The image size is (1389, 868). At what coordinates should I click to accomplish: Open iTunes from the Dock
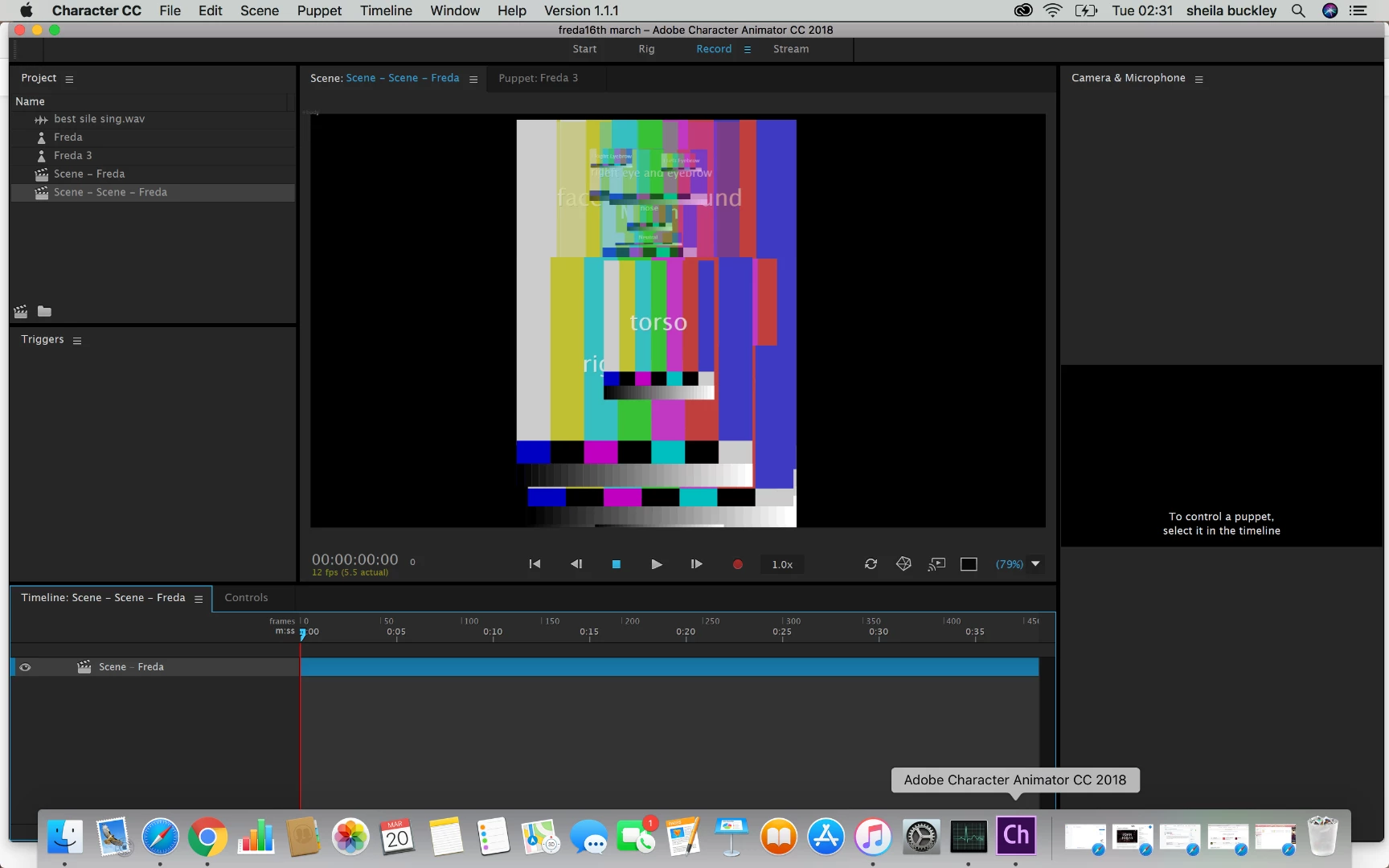874,837
